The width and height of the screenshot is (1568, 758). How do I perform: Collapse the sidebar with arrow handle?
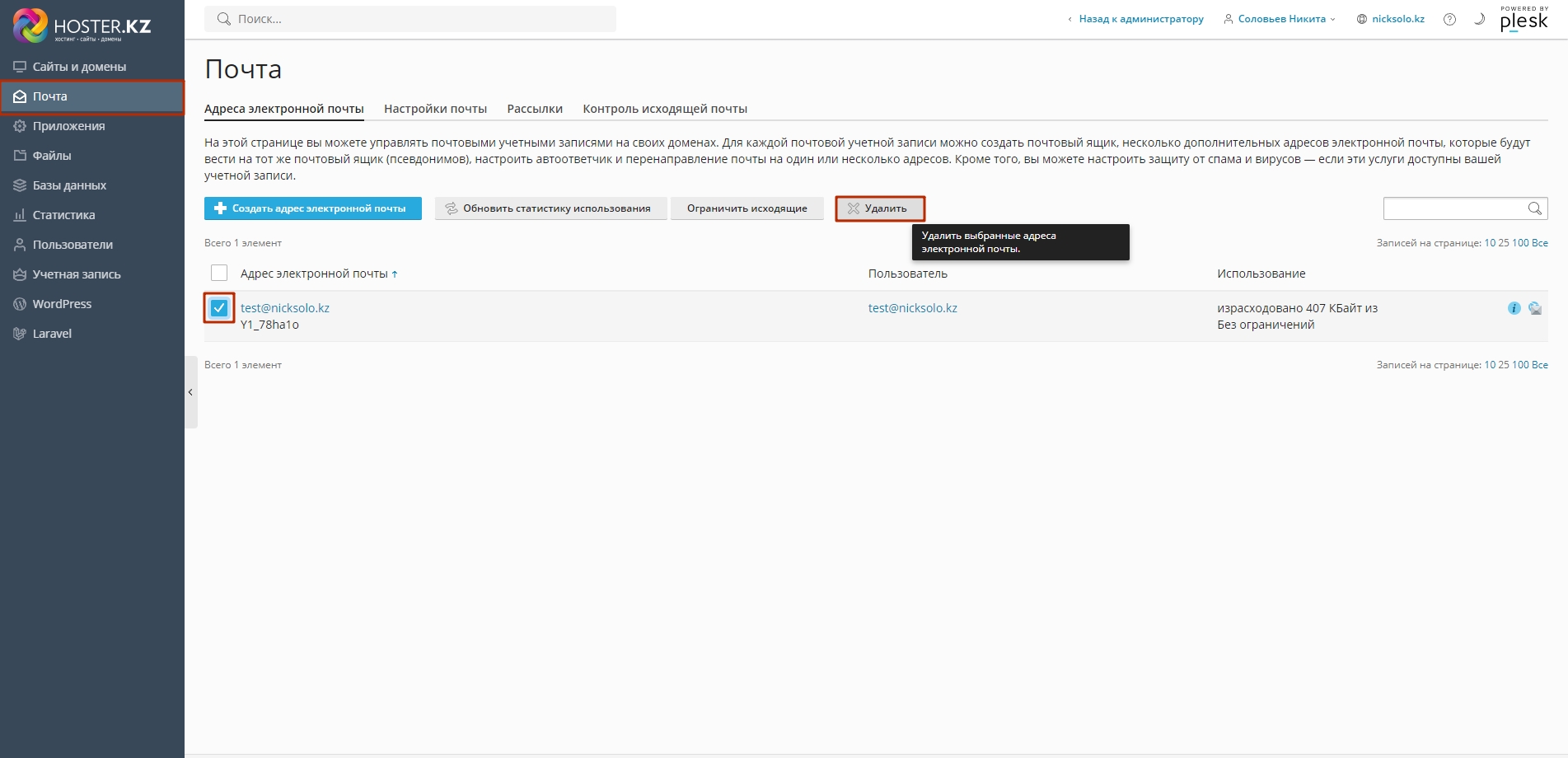pos(191,392)
